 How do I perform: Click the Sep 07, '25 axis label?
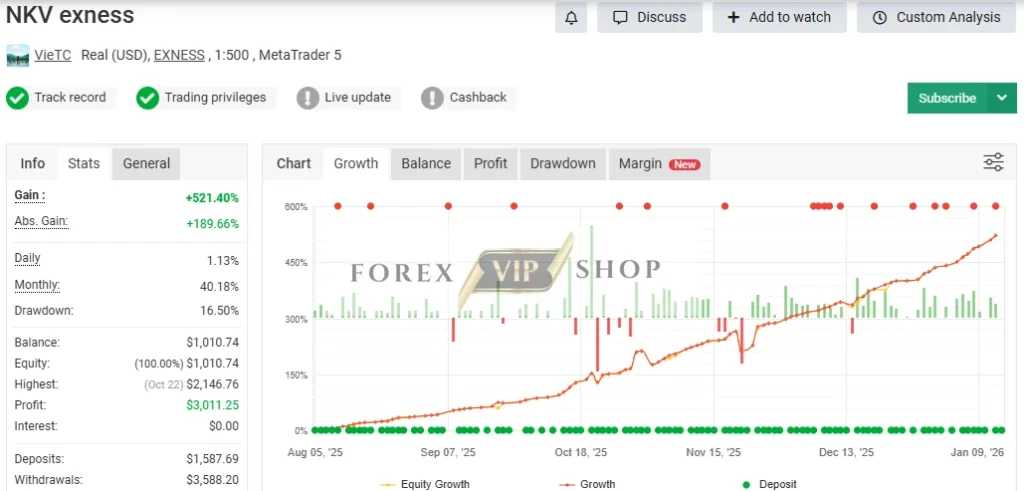coord(448,452)
